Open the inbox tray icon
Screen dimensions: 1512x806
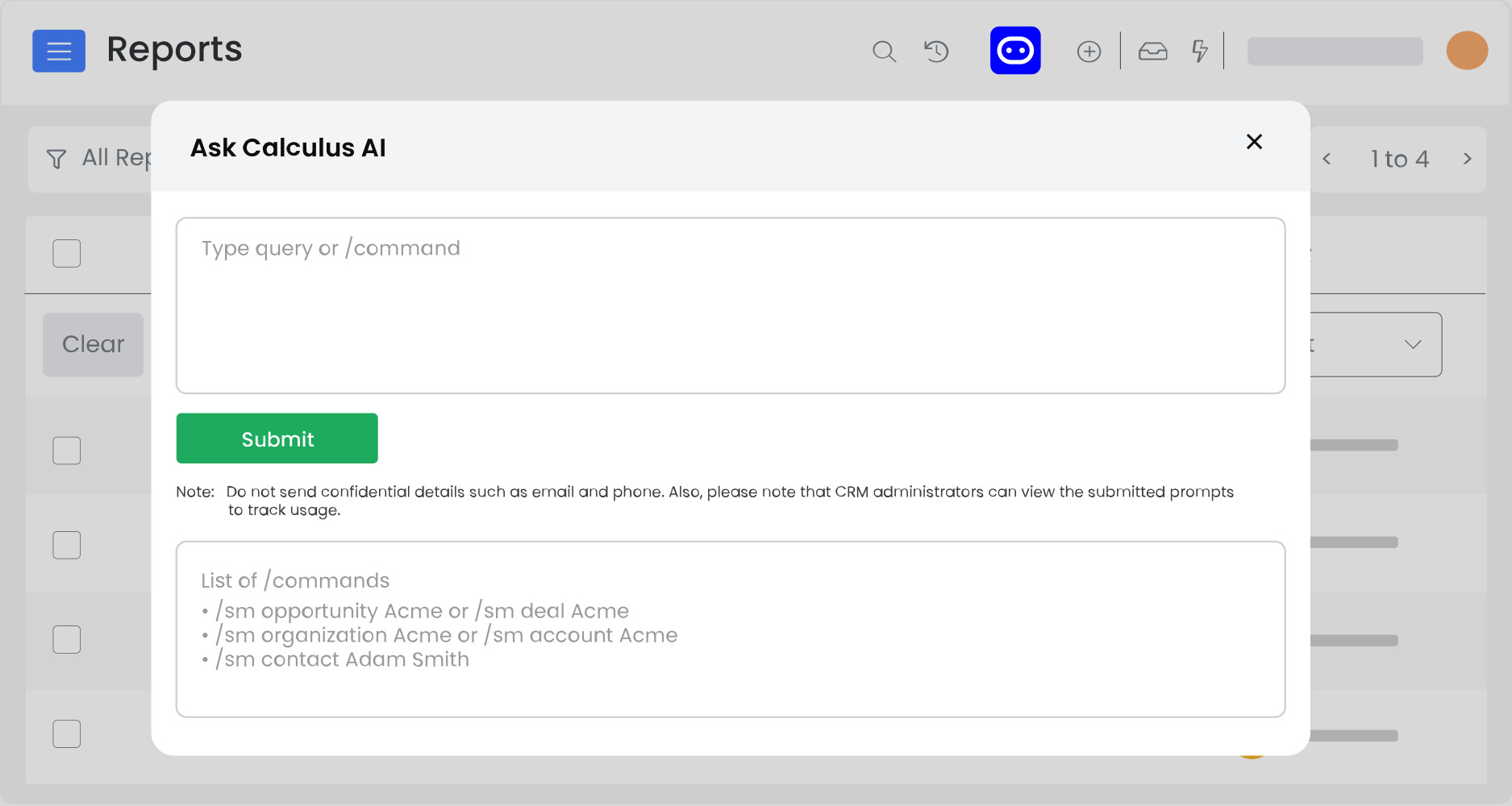(x=1152, y=52)
